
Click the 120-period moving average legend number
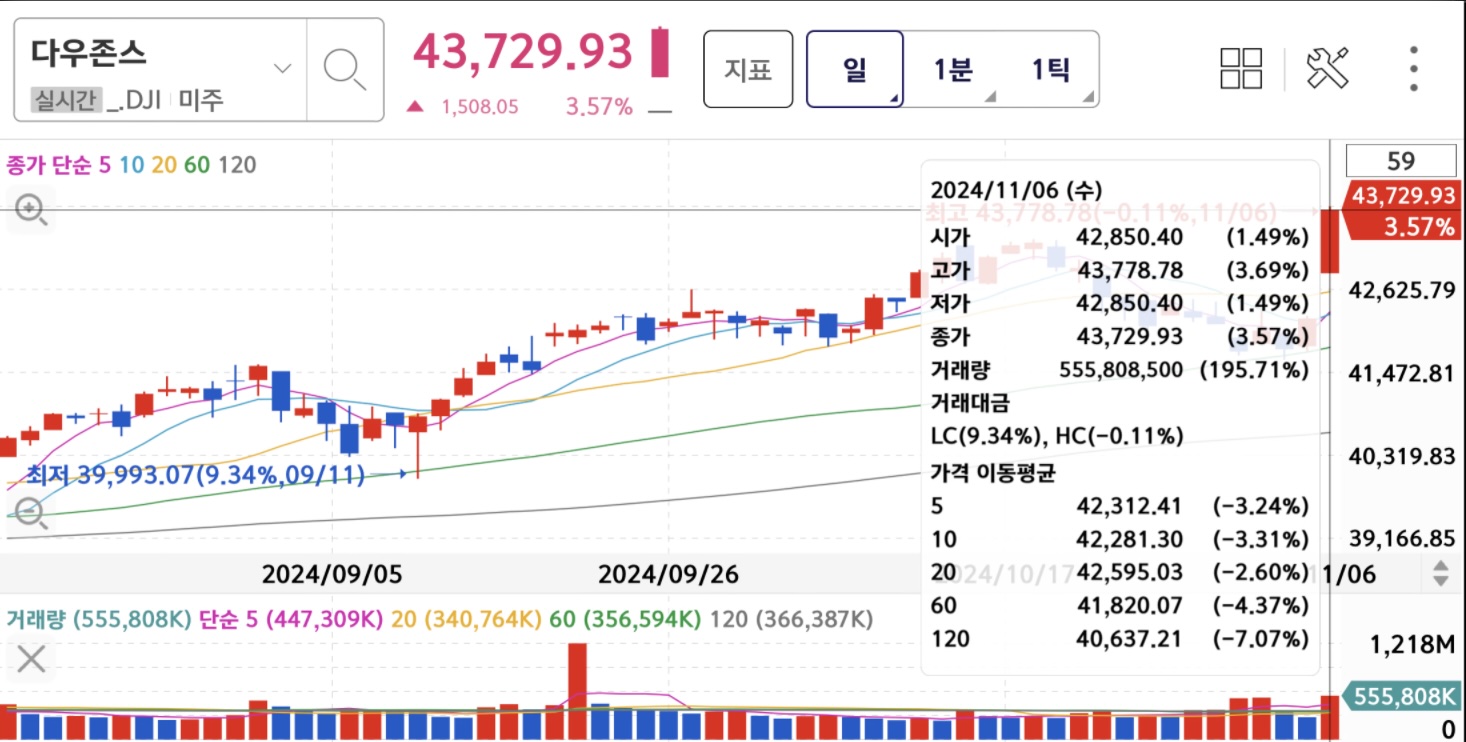click(x=237, y=165)
